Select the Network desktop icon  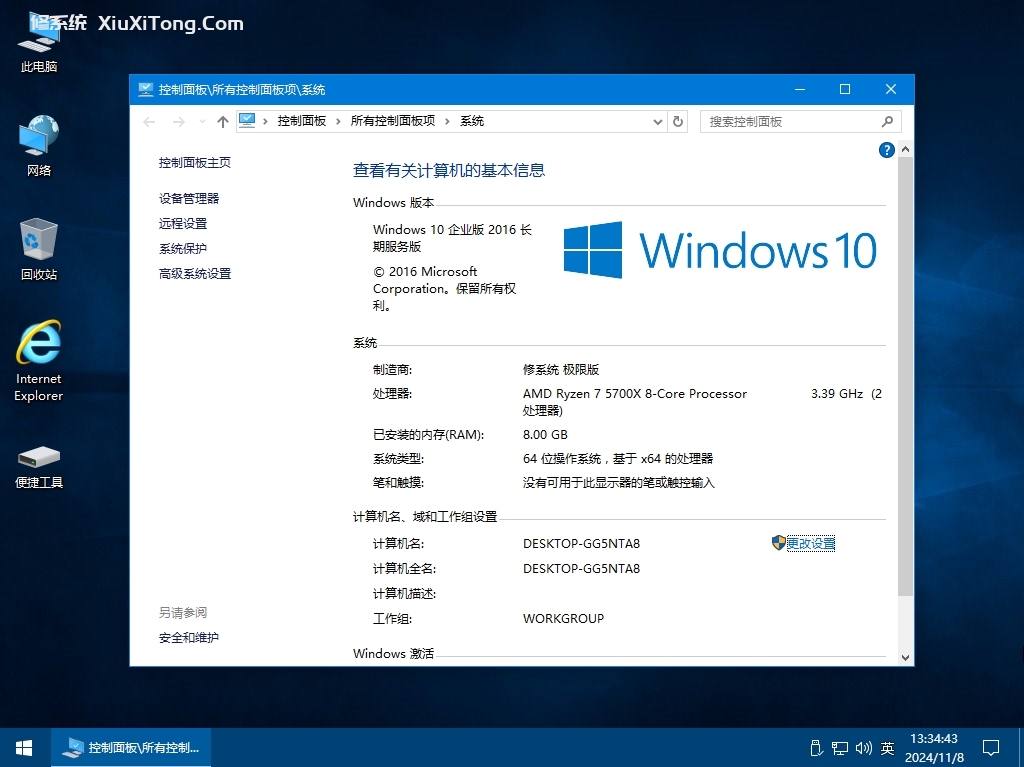pos(39,145)
